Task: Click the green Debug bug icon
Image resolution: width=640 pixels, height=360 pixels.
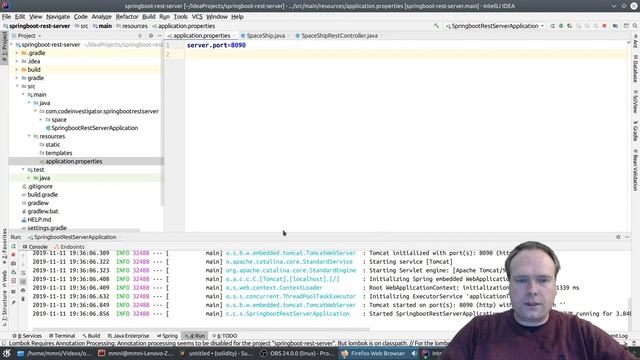Action: pos(561,26)
